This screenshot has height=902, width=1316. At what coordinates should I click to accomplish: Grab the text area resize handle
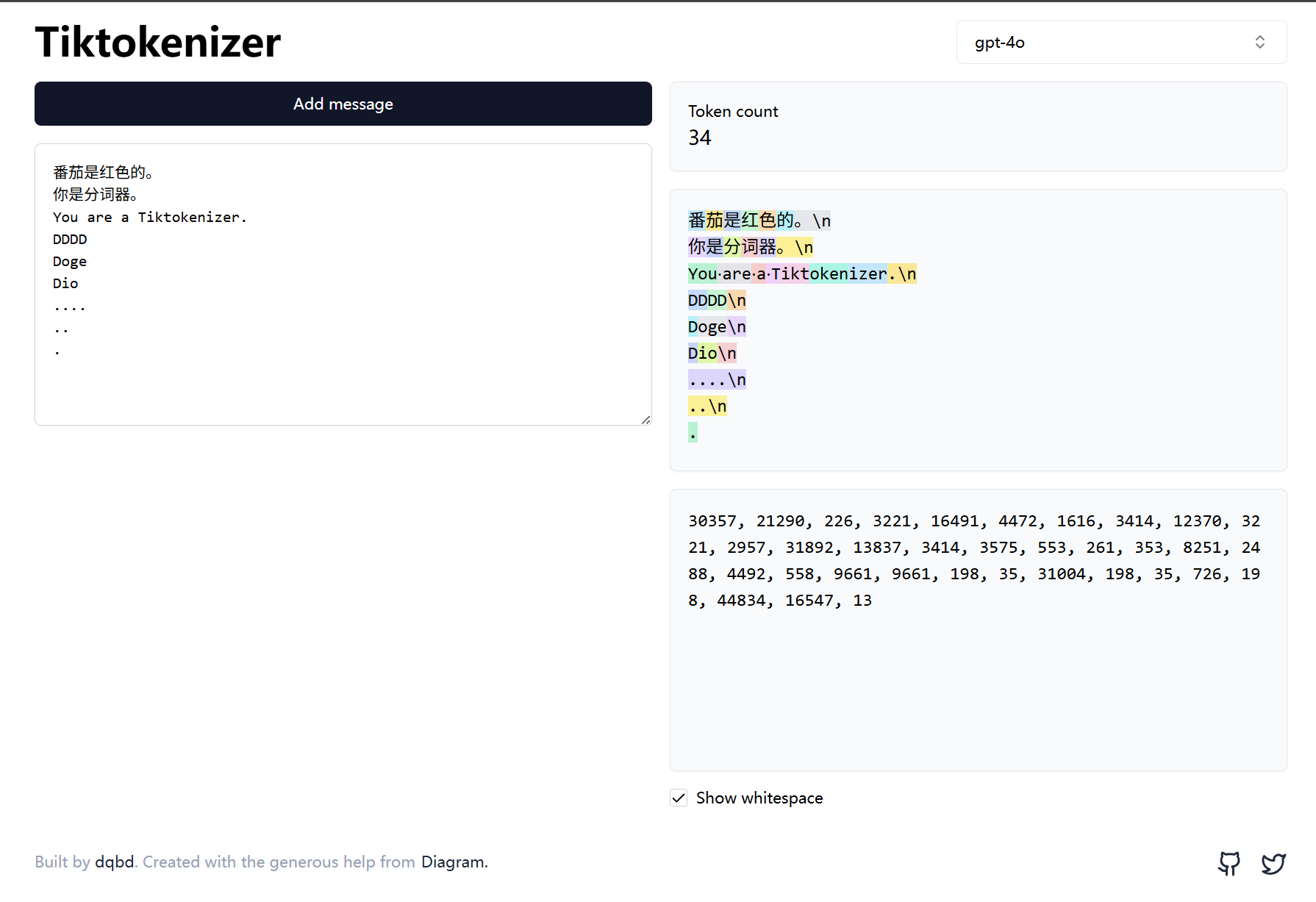coord(646,420)
